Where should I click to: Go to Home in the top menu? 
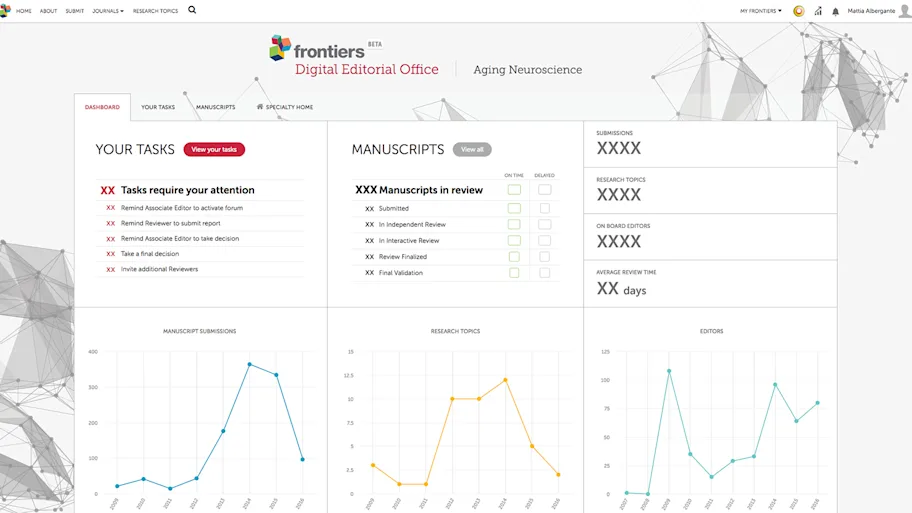[24, 11]
